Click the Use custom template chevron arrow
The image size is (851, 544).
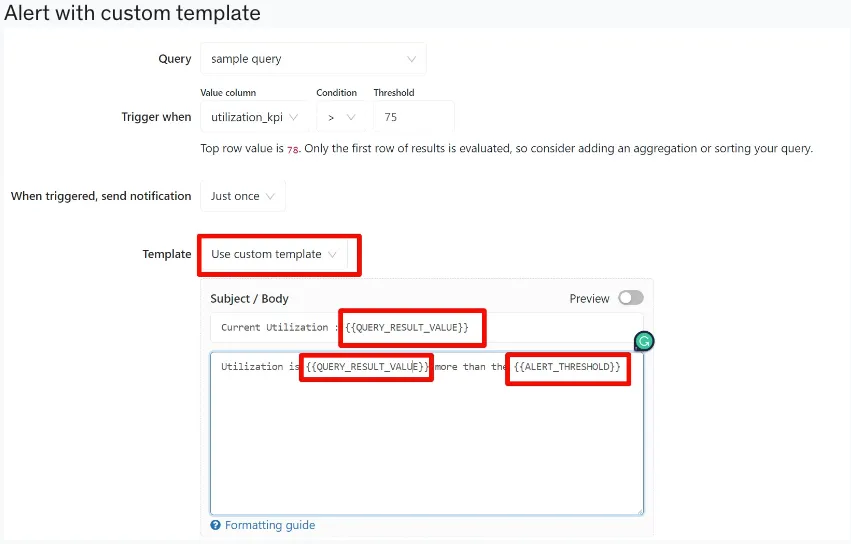click(x=332, y=254)
